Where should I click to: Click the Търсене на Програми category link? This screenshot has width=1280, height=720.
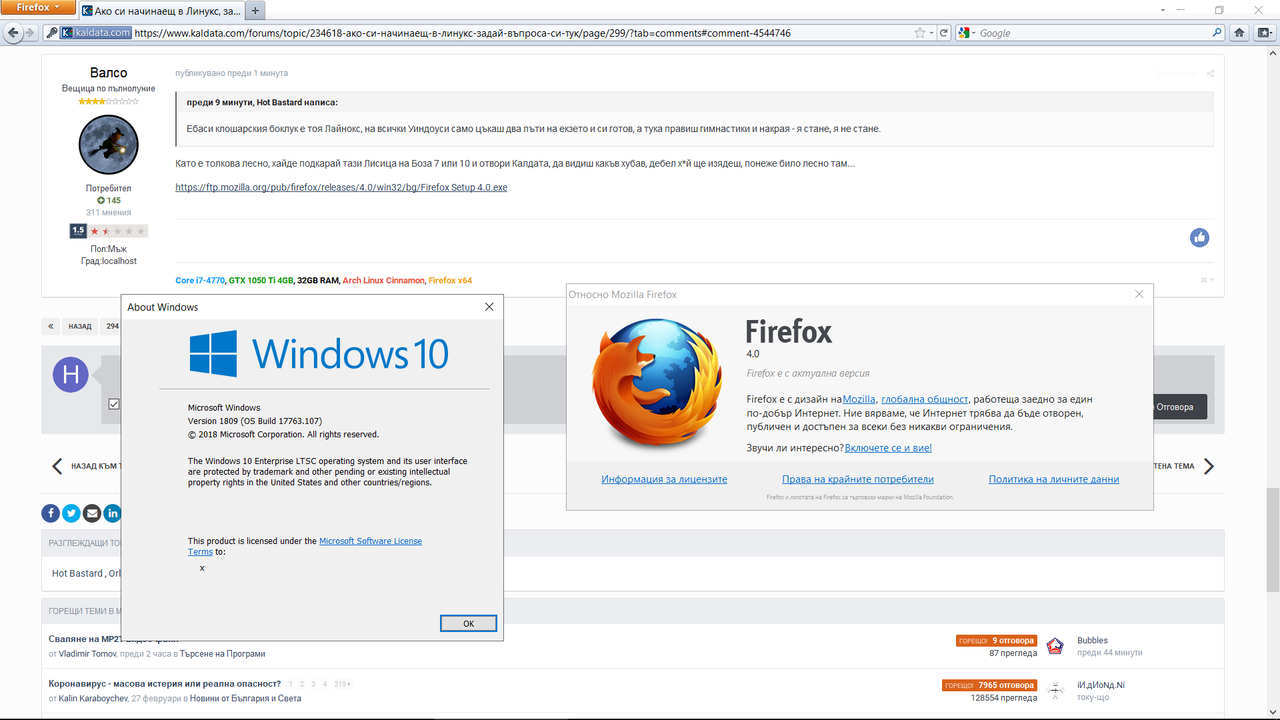pyautogui.click(x=223, y=653)
